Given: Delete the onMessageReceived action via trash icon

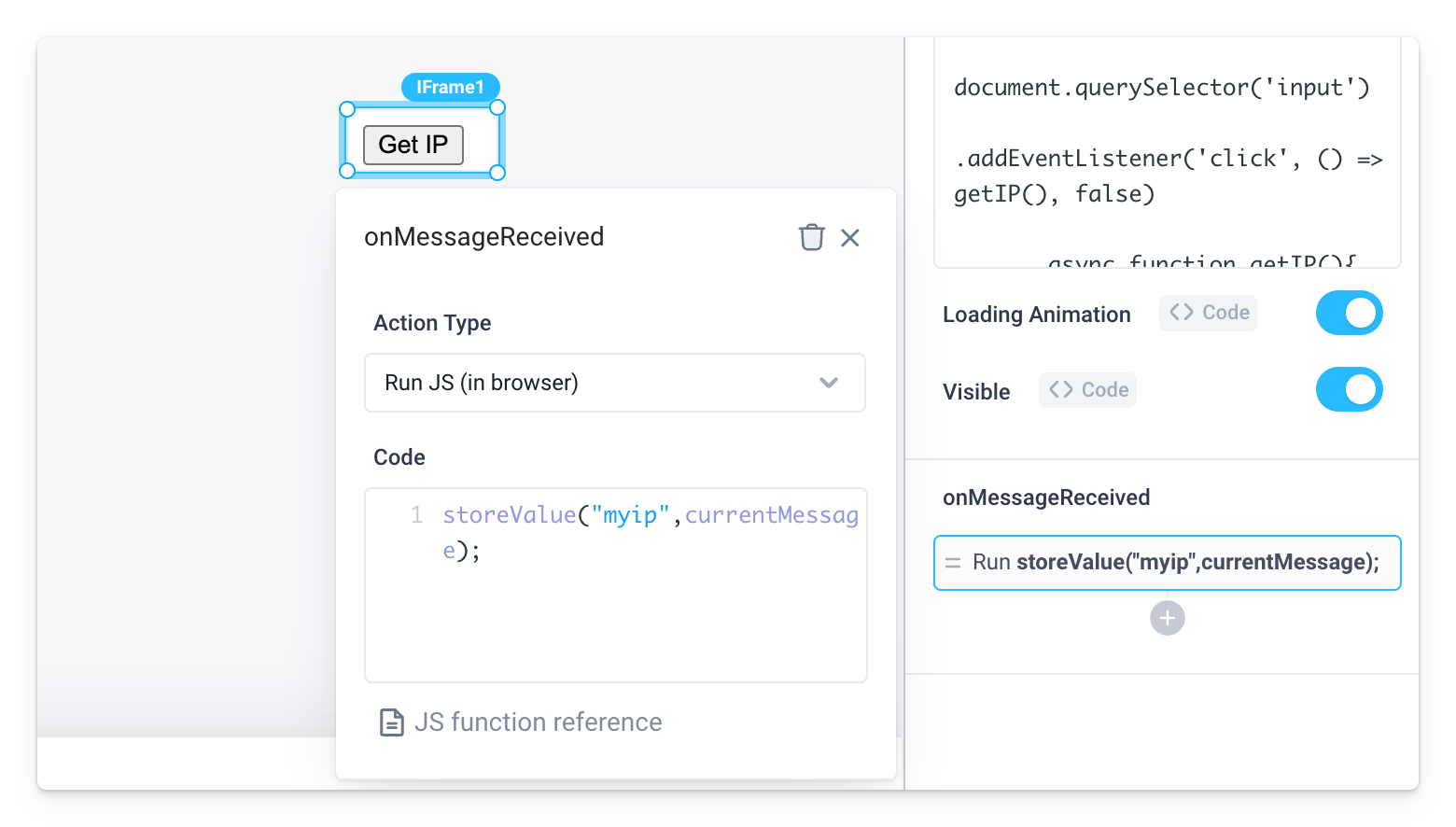Looking at the screenshot, I should [811, 237].
